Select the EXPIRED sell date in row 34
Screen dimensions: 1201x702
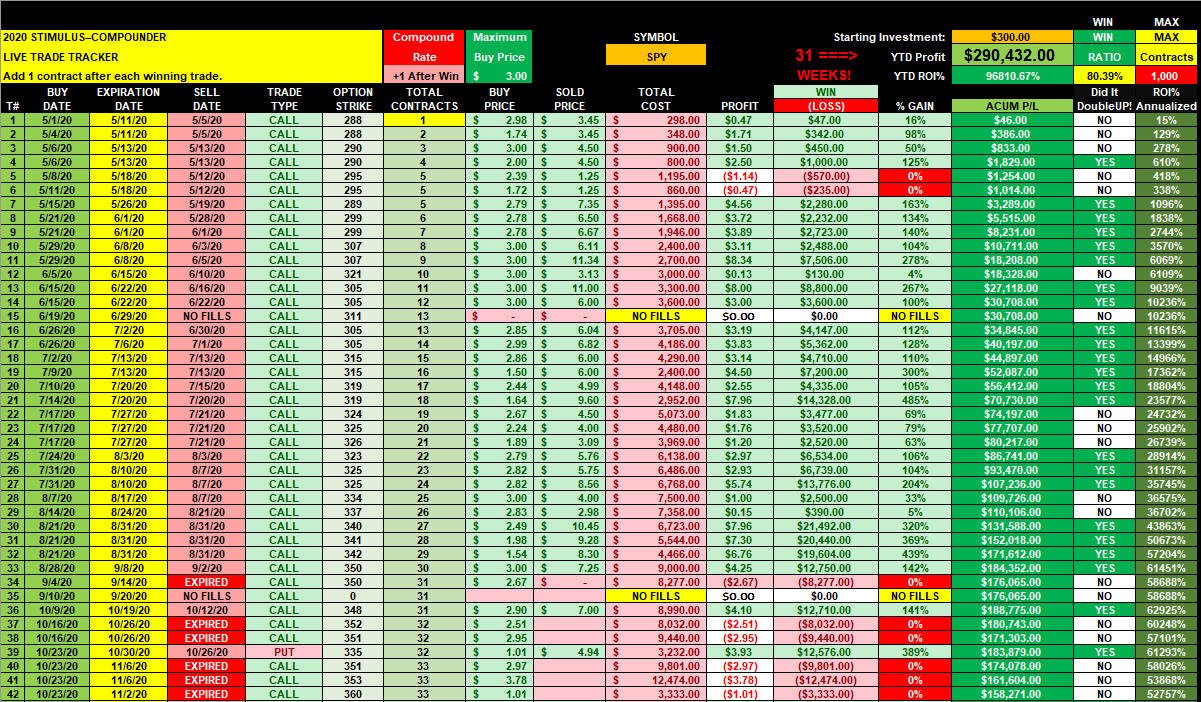point(207,581)
